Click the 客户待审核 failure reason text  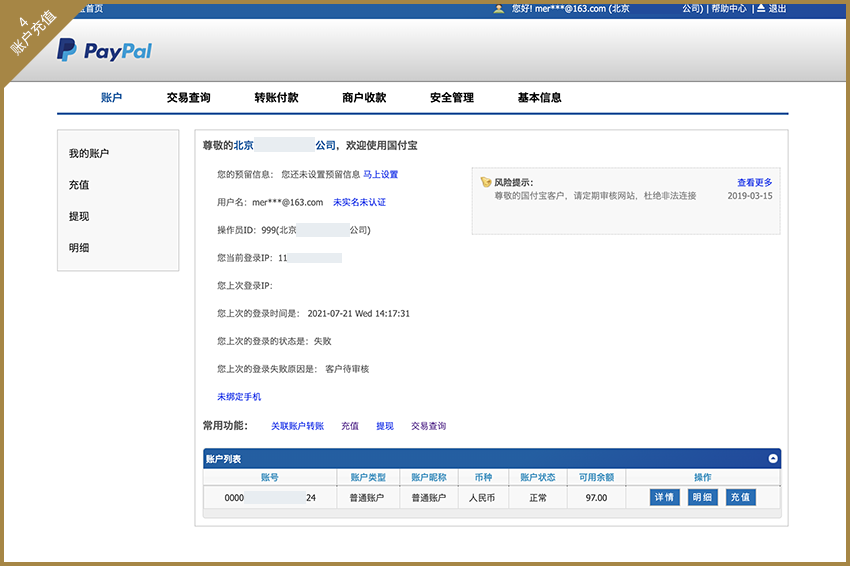point(347,369)
